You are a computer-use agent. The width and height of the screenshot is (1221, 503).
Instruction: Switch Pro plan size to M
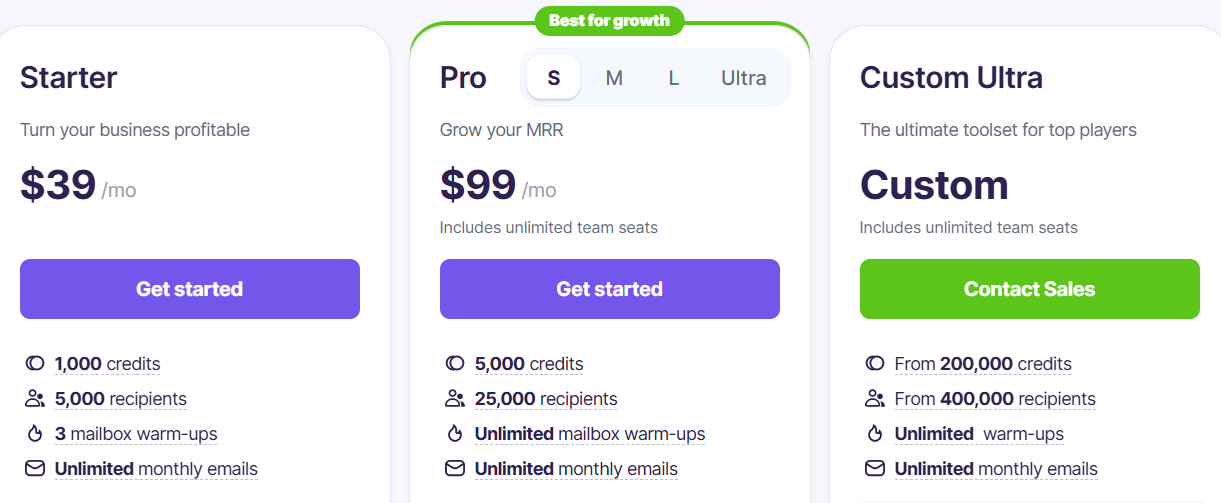point(614,78)
